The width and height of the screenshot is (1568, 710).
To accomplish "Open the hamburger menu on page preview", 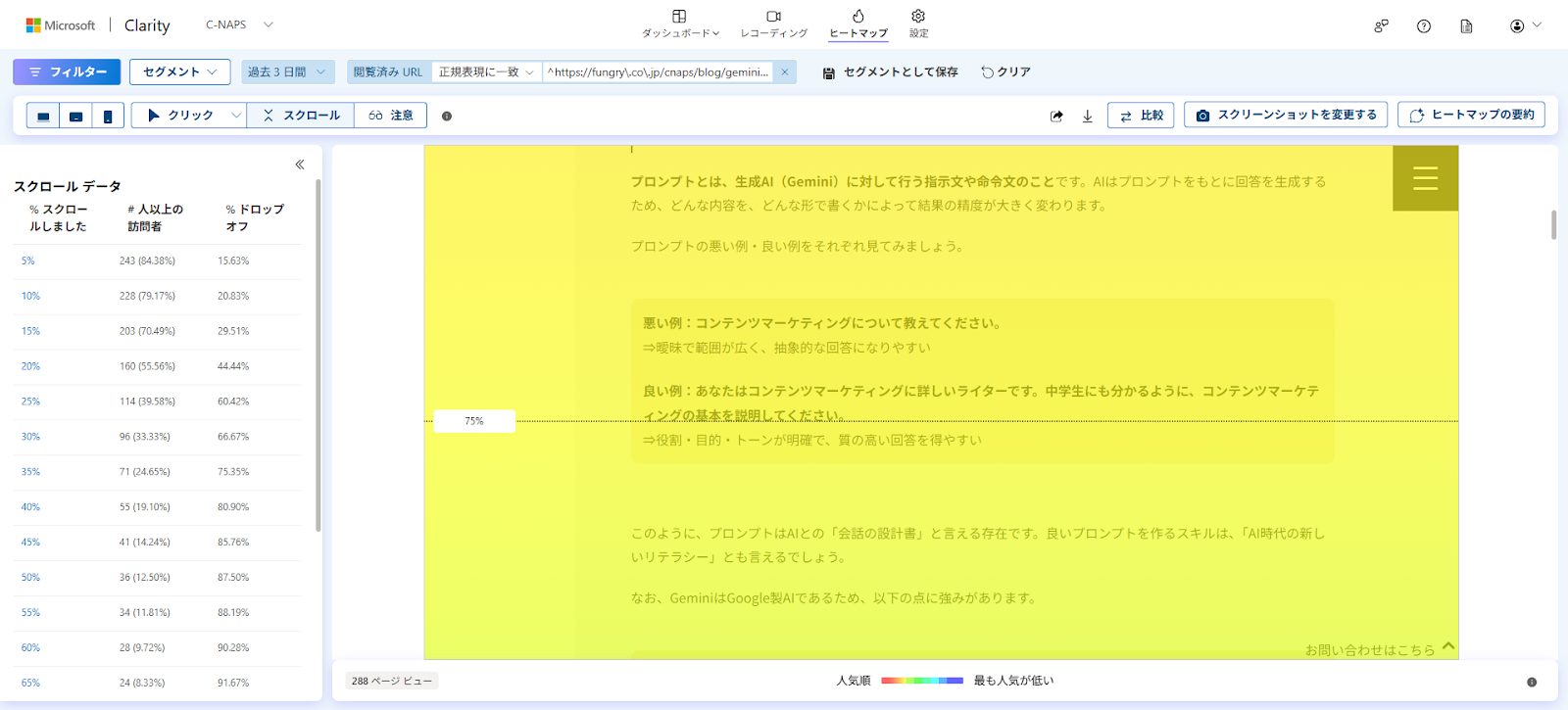I will coord(1425,178).
